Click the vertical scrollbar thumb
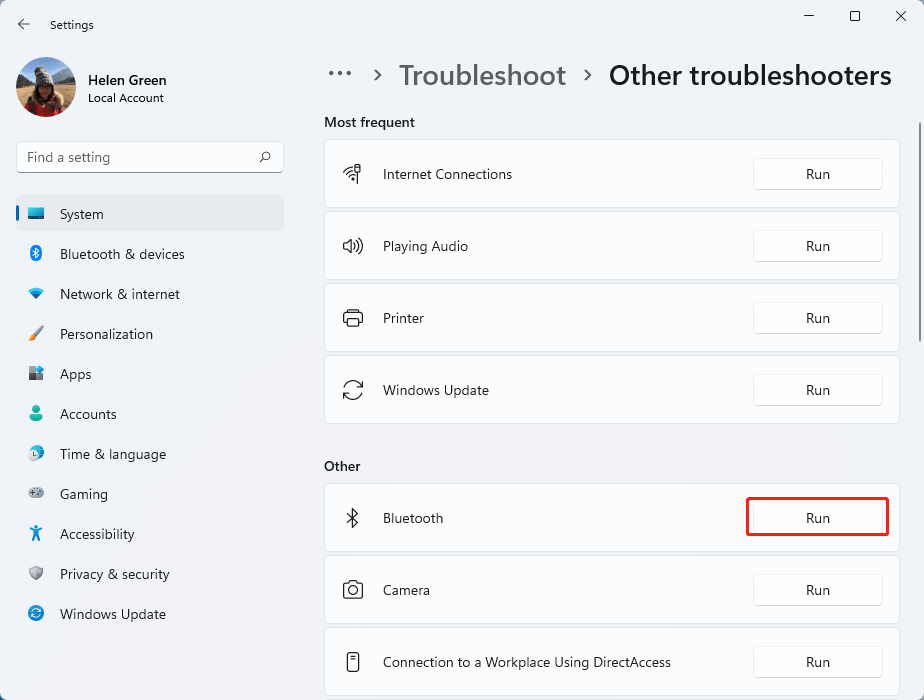Screen dimensions: 924x700 tap(919, 232)
